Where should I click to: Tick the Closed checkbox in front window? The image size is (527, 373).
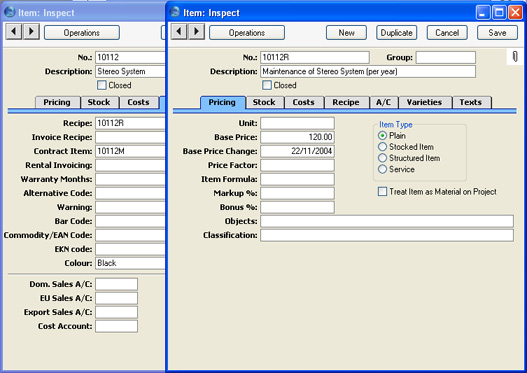(x=267, y=85)
